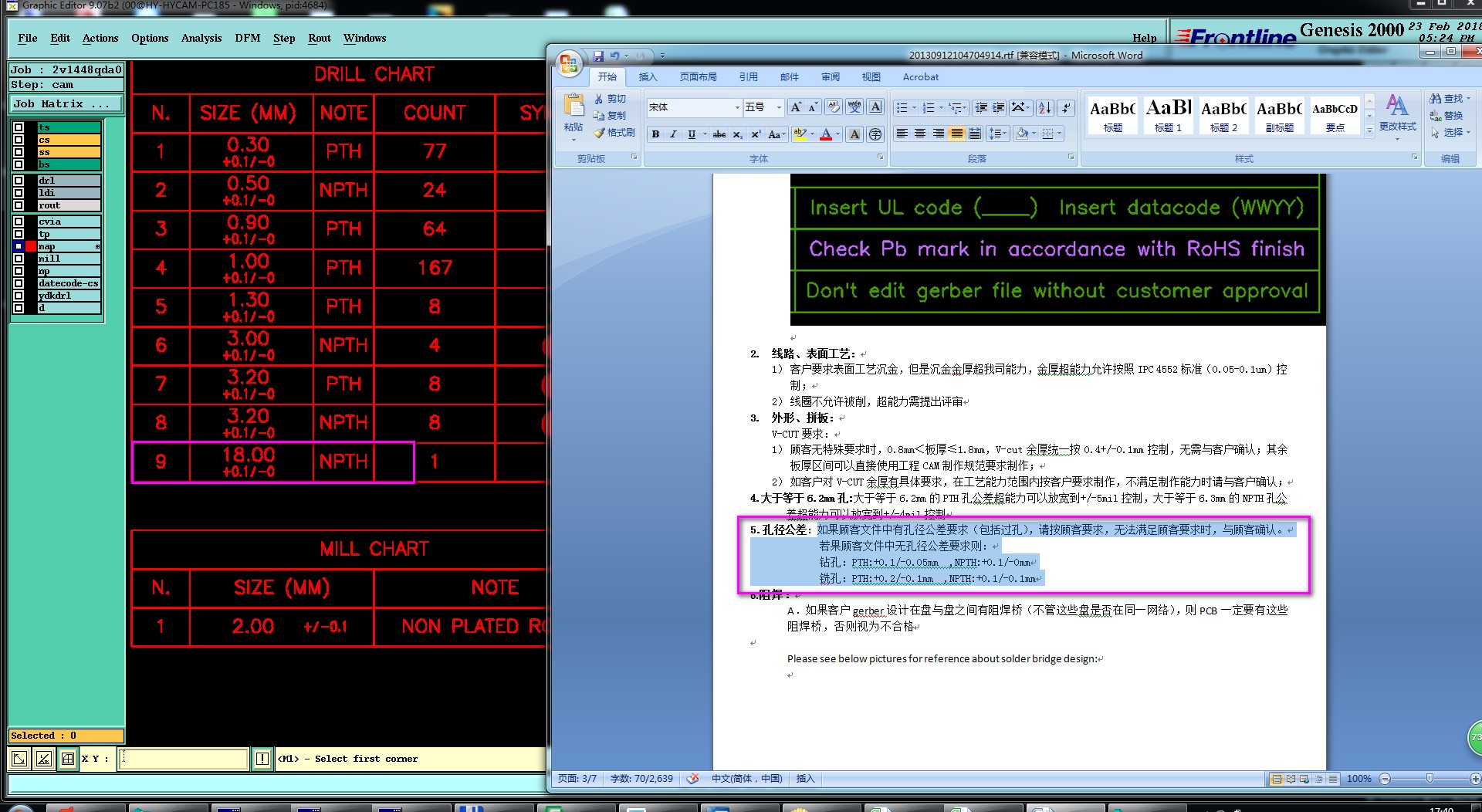Screen dimensions: 1482x812
Task: Apply superscript formatting
Action: tap(756, 134)
